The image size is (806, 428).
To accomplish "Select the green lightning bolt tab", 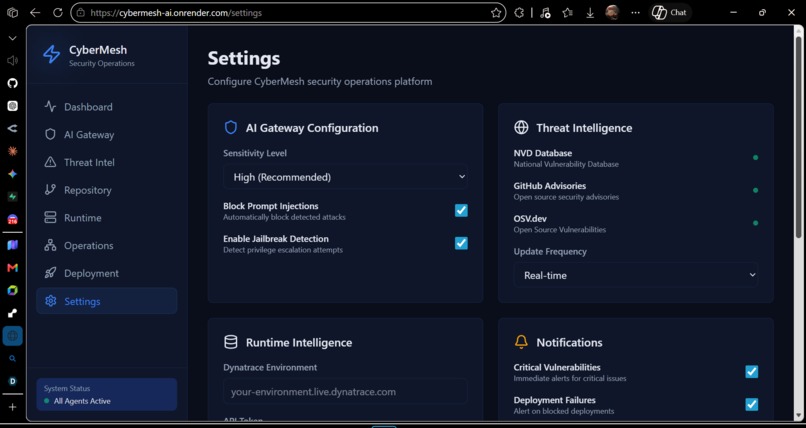I will click(x=12, y=197).
